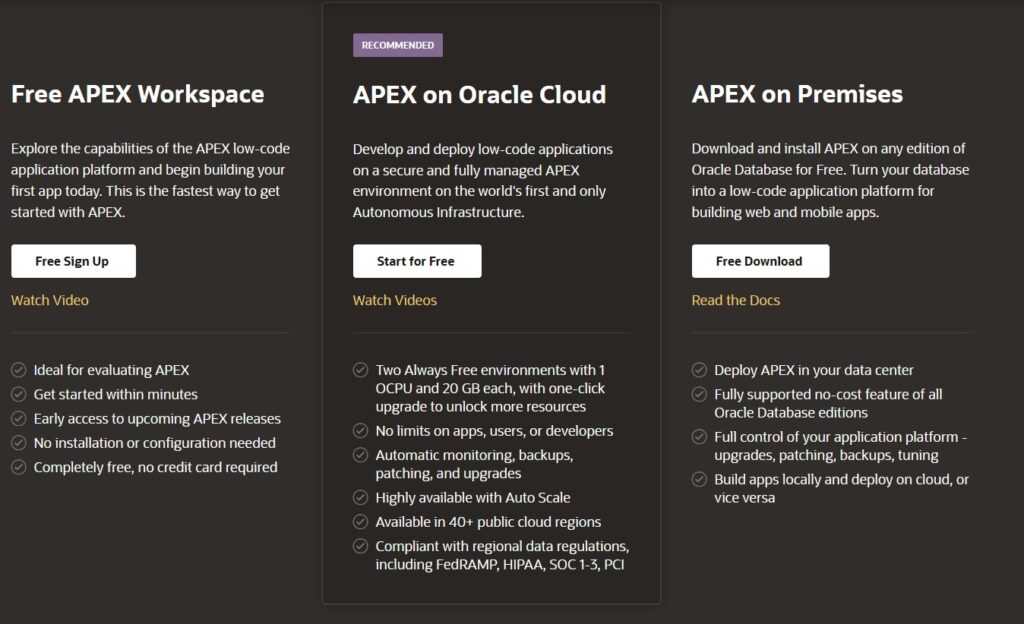Screen dimensions: 1024x624
Task: Click the RECOMMENDED badge
Action: 398,45
